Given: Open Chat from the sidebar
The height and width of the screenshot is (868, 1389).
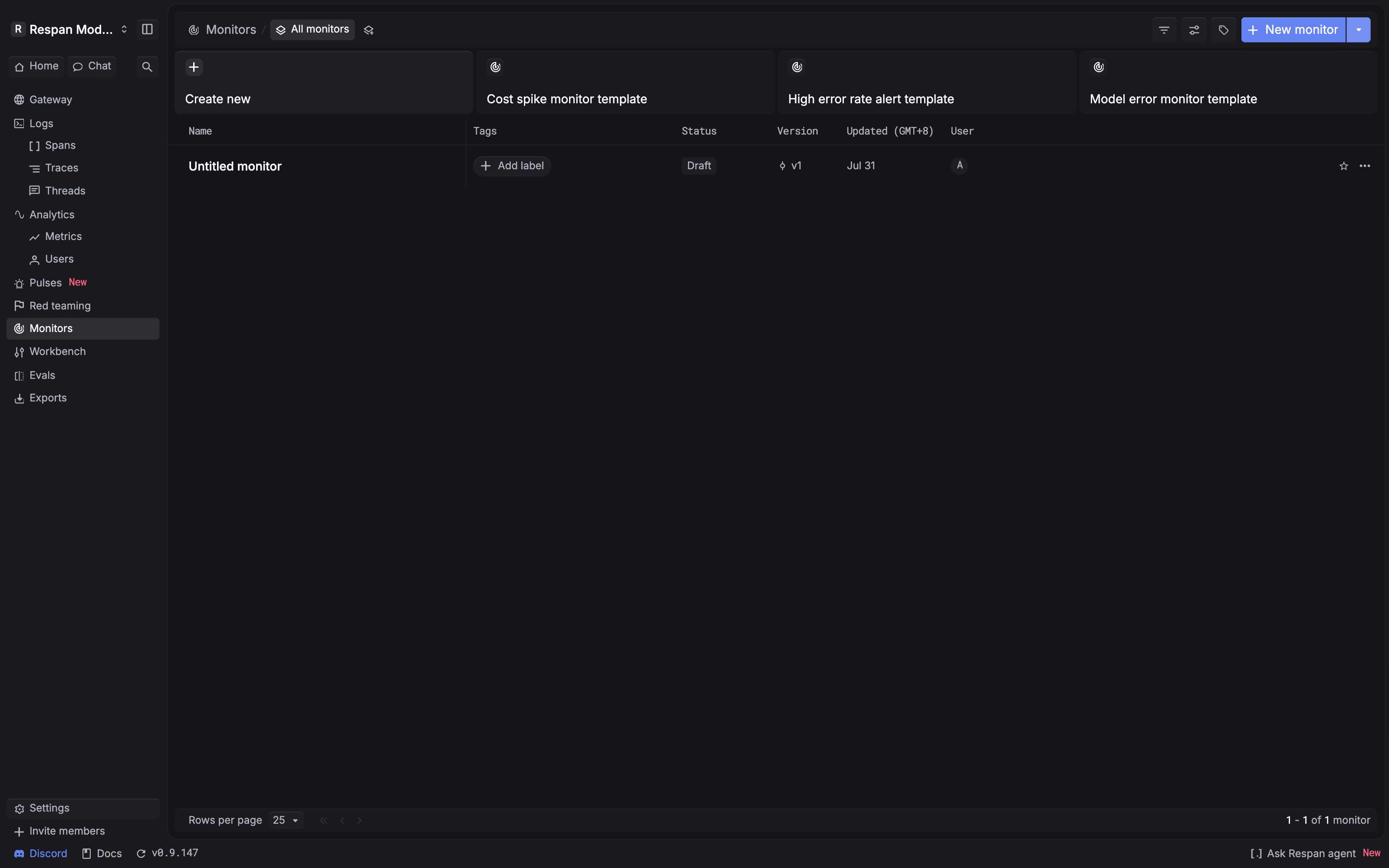Looking at the screenshot, I should [92, 66].
